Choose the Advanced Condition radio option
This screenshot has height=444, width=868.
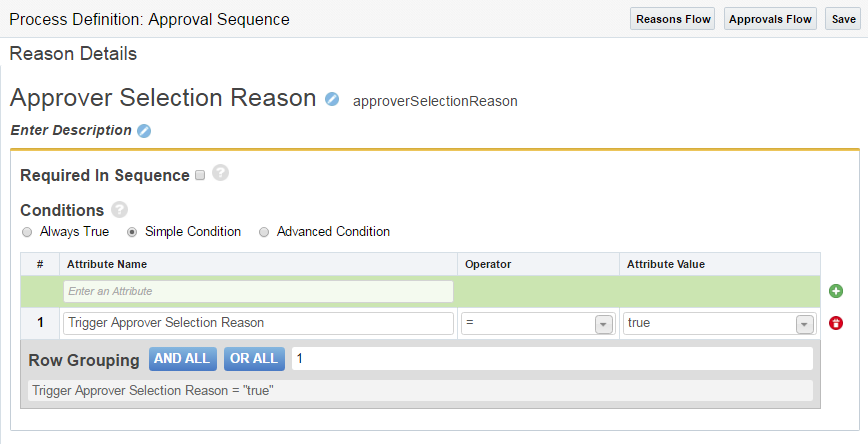pyautogui.click(x=264, y=232)
